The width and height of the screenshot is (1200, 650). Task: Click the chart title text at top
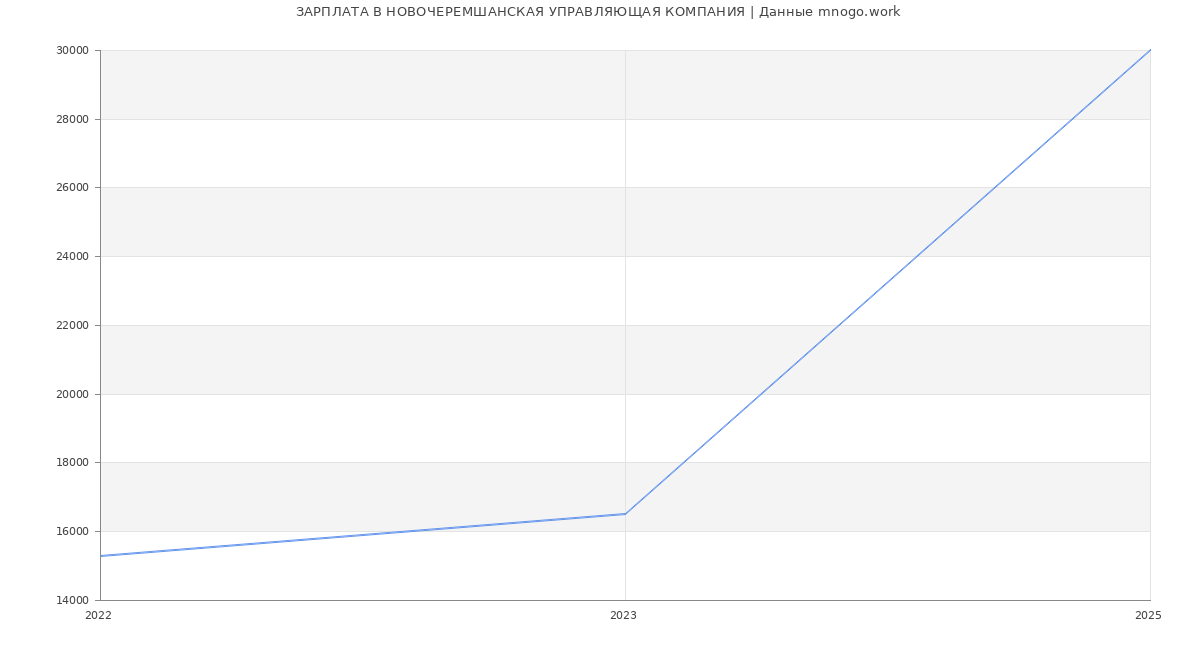pos(597,12)
